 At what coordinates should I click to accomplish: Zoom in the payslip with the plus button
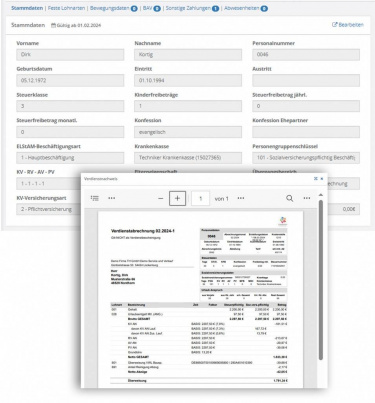click(x=177, y=199)
